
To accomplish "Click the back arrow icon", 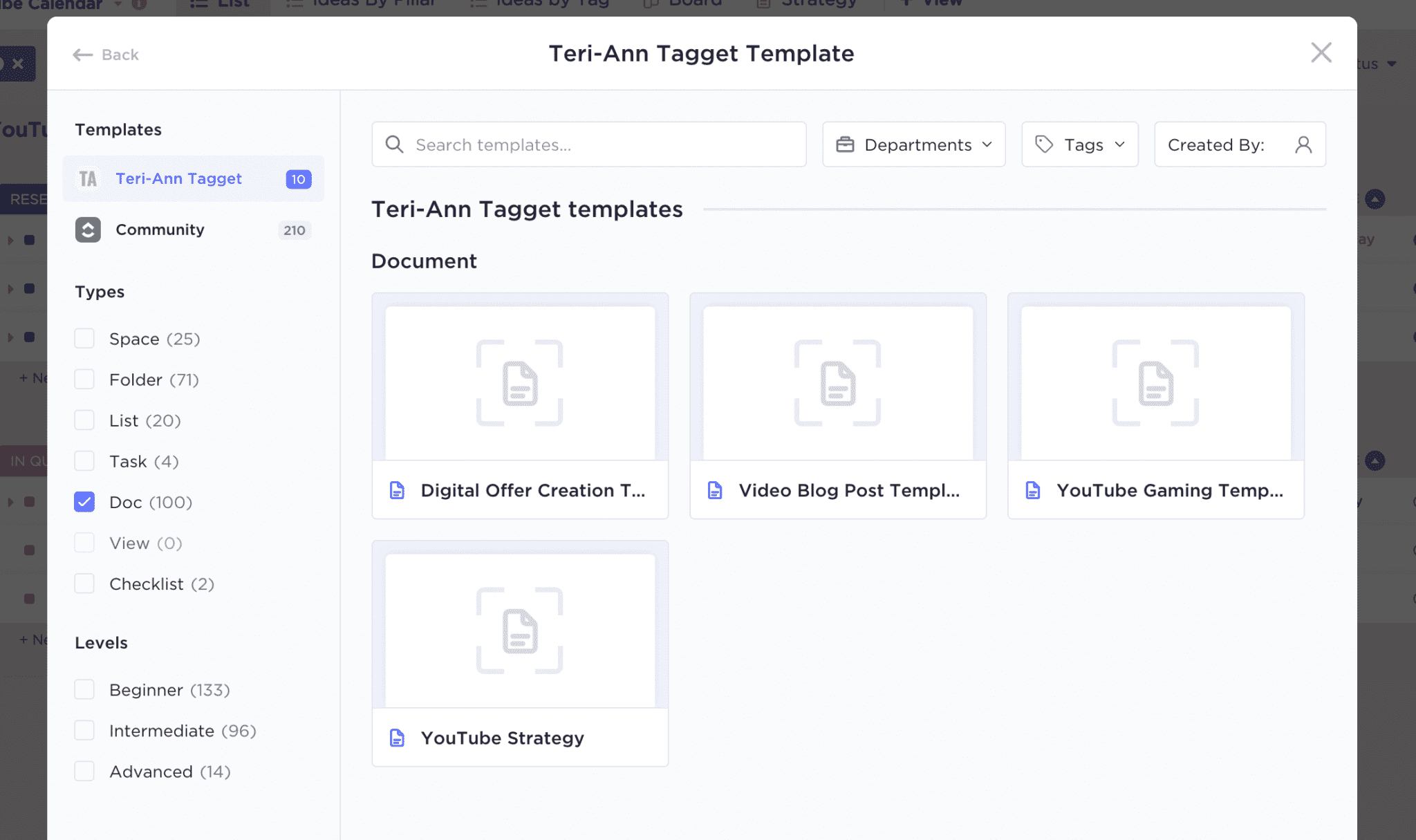I will coord(82,54).
